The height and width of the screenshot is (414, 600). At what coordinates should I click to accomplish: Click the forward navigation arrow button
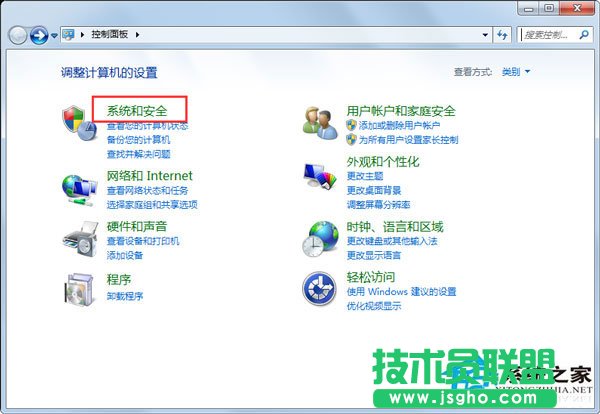pyautogui.click(x=39, y=35)
